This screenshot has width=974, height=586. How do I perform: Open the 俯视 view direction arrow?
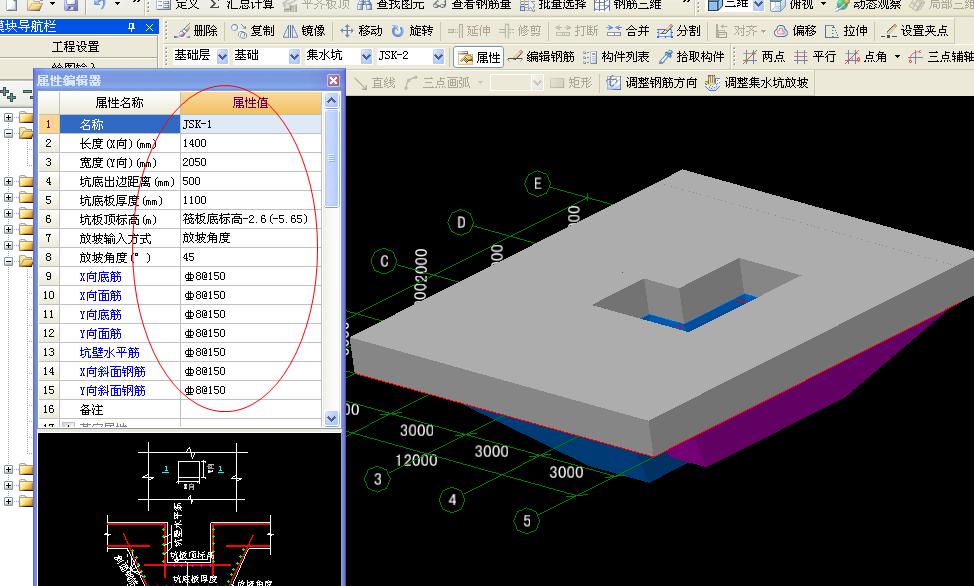[x=824, y=4]
